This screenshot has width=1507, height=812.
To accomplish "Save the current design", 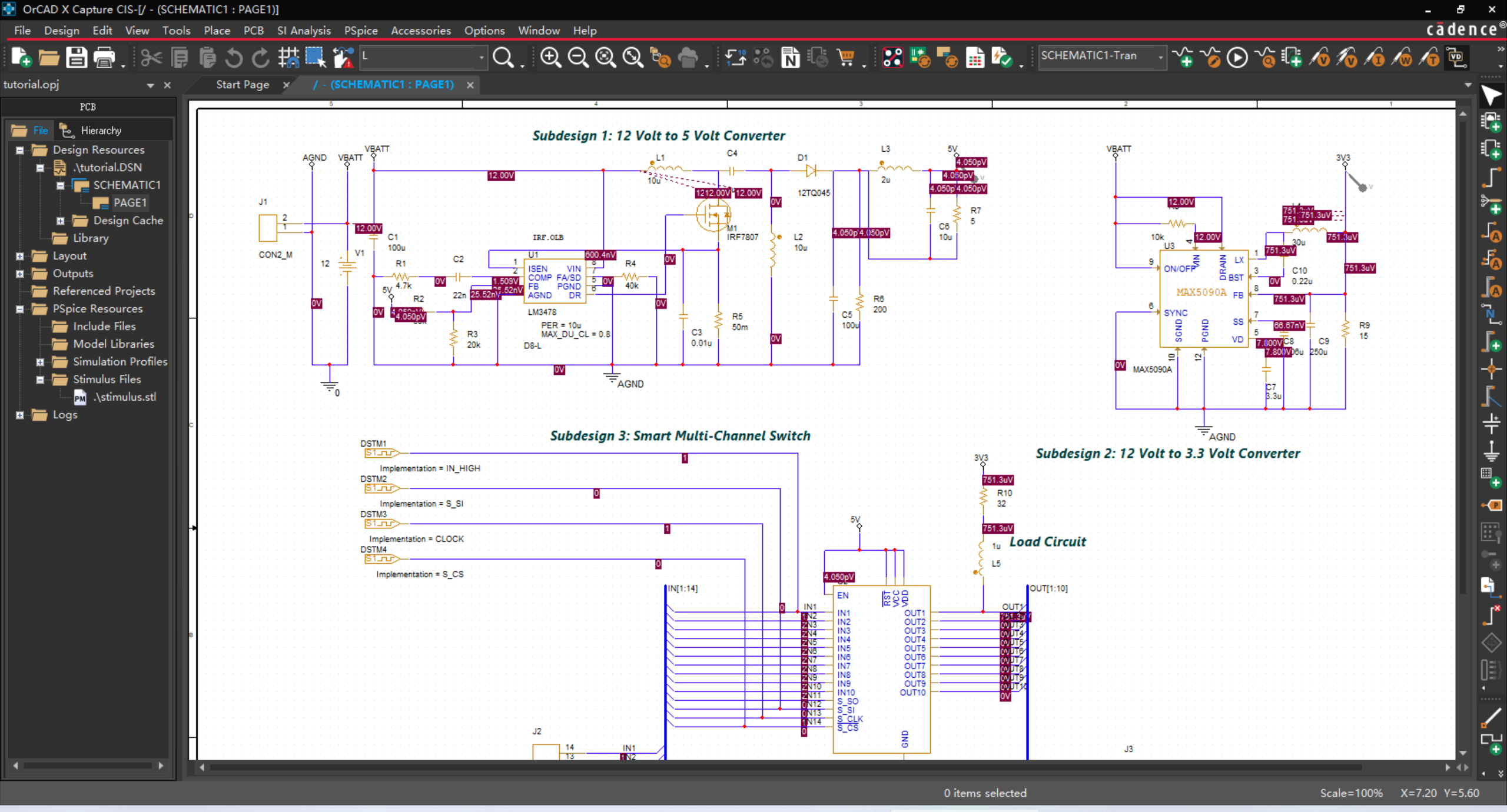I will pos(76,57).
